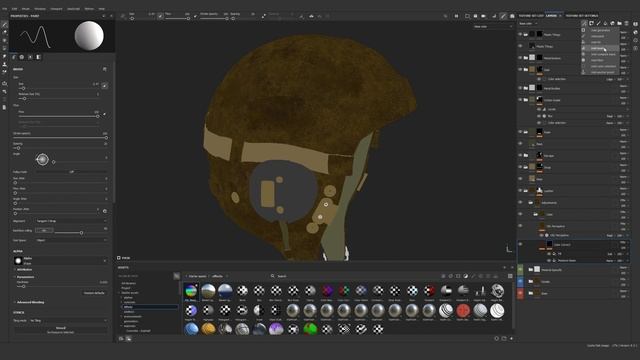Open blend mode dropdown of Plastic Things folder
Image resolution: width=640 pixels, height=360 pixels.
tap(624, 32)
